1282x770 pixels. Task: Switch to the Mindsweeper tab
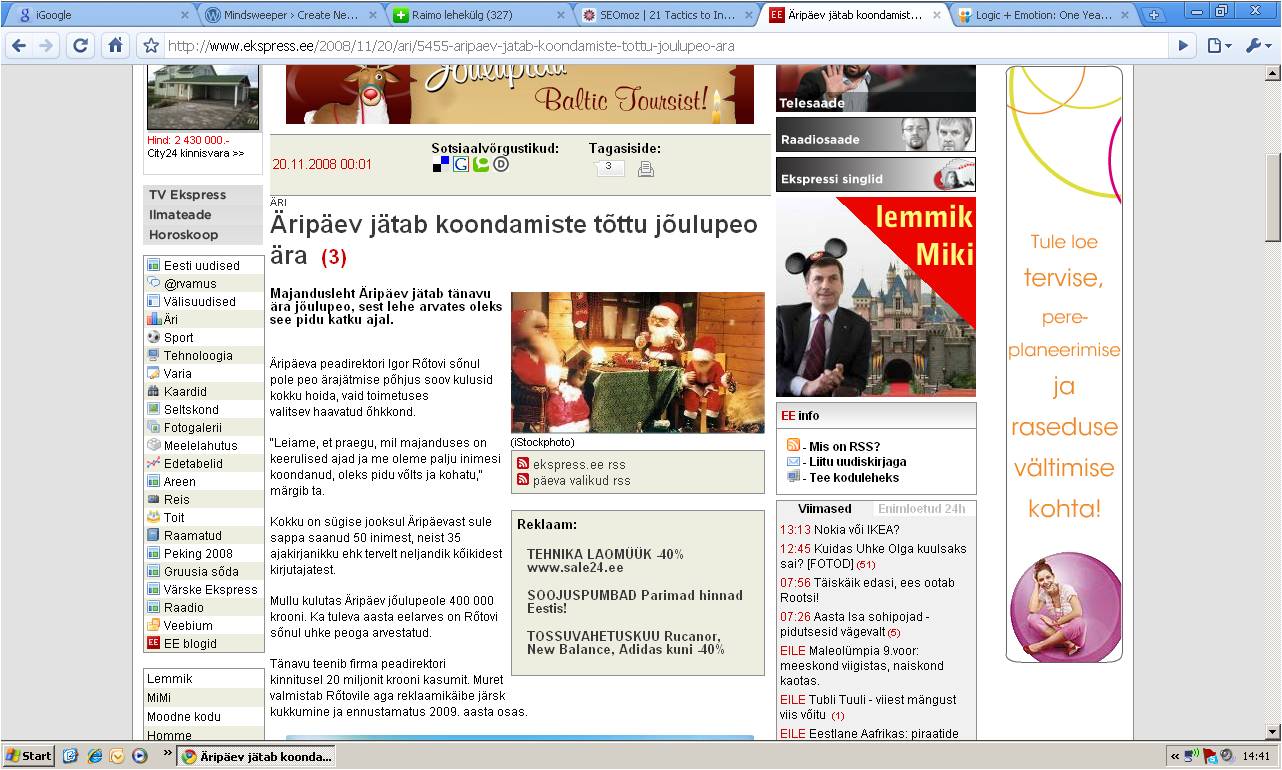click(289, 15)
